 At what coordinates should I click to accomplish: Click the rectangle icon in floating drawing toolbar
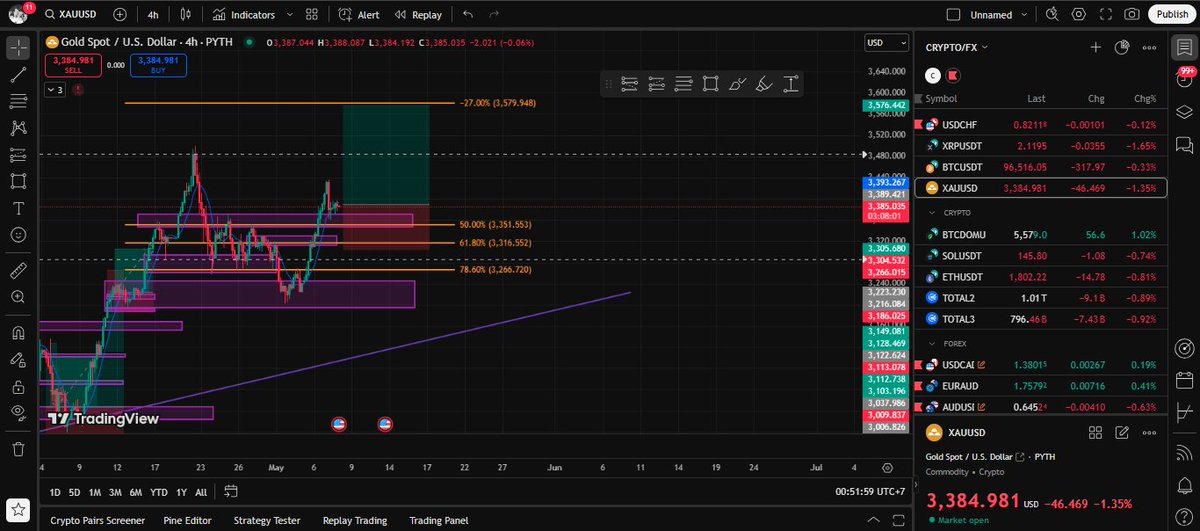click(710, 85)
